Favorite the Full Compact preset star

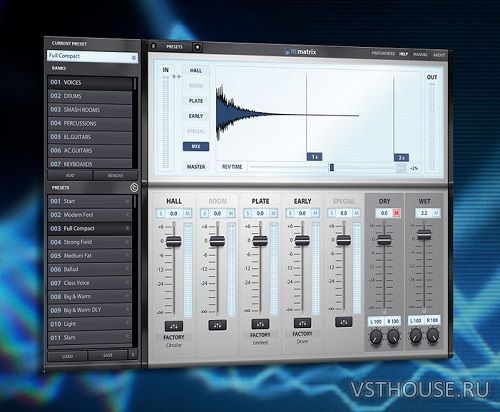pyautogui.click(x=127, y=229)
